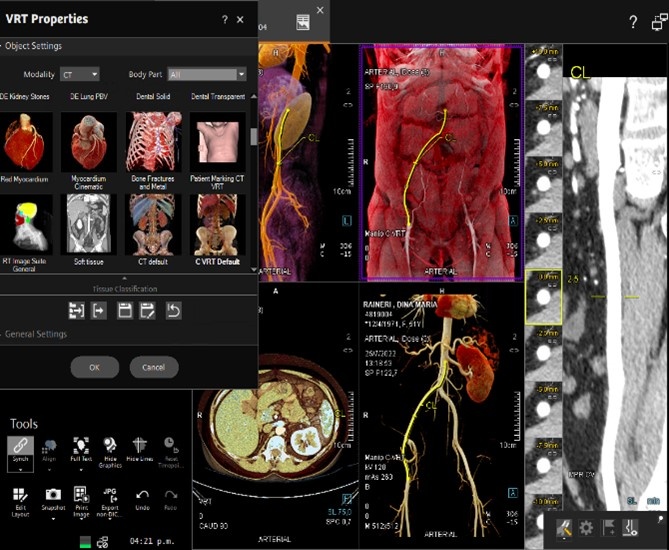Pin the vessel tool panel
Screen dimensions: 669x550
coord(661,520)
